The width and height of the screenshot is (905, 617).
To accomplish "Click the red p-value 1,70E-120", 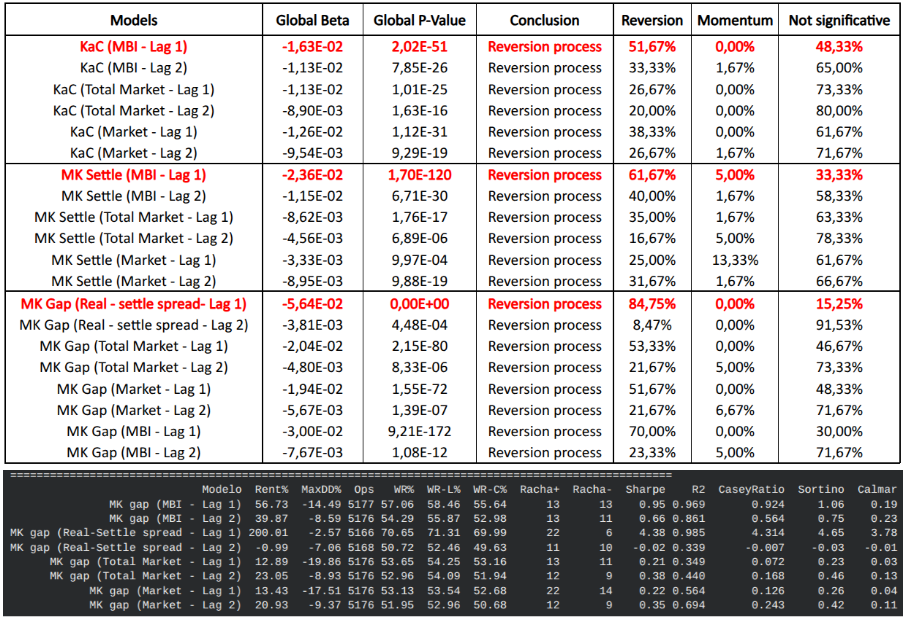I will (x=420, y=175).
